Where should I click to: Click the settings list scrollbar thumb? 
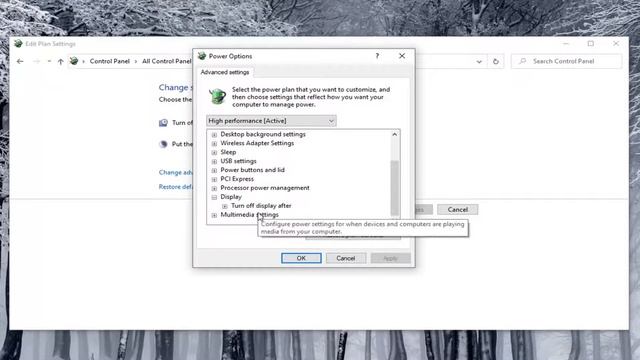point(394,188)
